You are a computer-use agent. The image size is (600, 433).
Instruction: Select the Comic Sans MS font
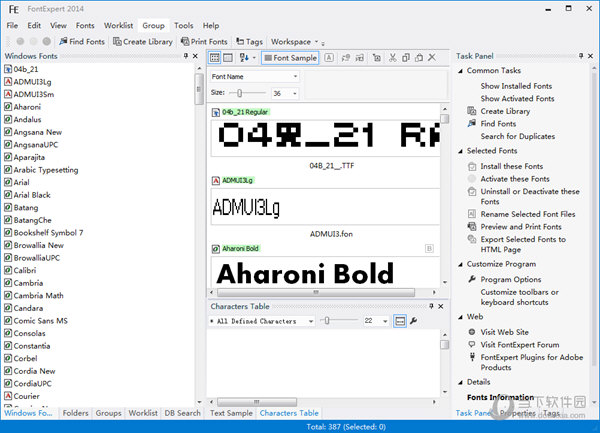pos(41,321)
